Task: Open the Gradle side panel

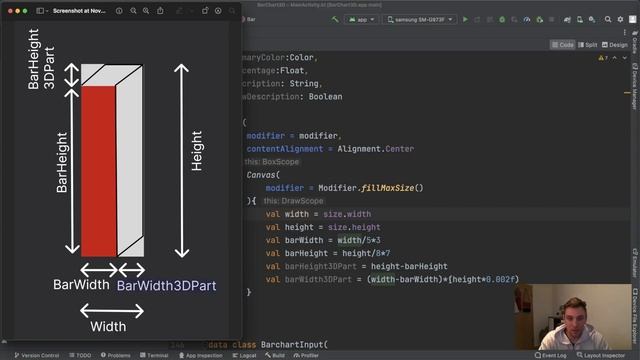Action: pos(635,41)
